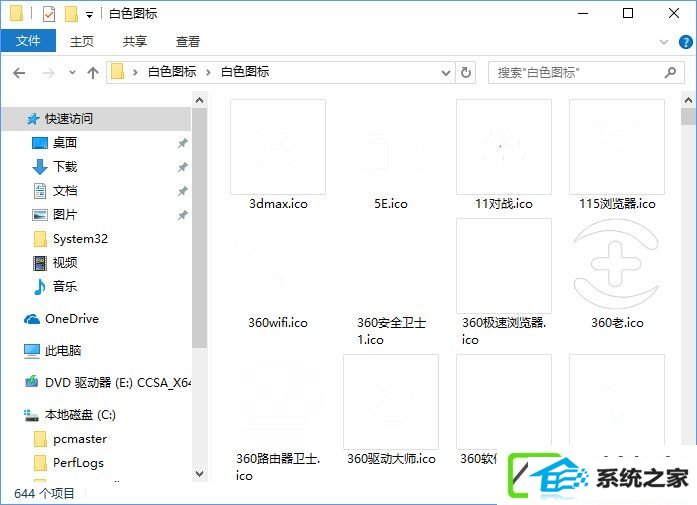Open 图片 in the navigation pane
Image resolution: width=697 pixels, height=505 pixels.
65,215
